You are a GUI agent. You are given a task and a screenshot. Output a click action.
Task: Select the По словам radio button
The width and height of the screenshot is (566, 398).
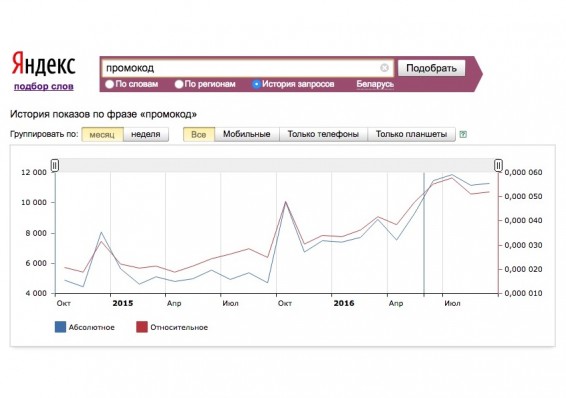click(x=109, y=84)
